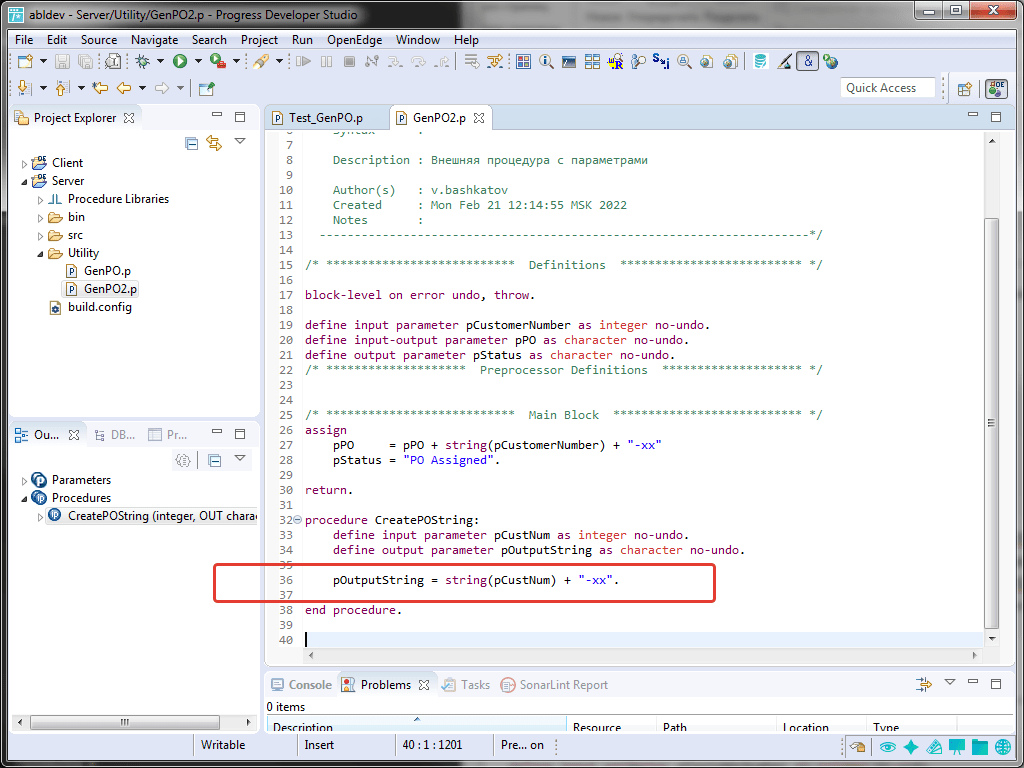1024x768 pixels.
Task: Click the green Run button icon
Action: 180,62
